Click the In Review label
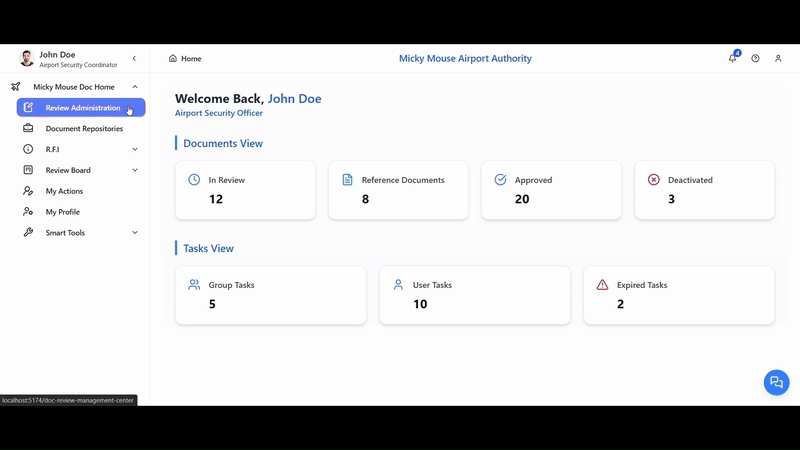 click(x=227, y=180)
